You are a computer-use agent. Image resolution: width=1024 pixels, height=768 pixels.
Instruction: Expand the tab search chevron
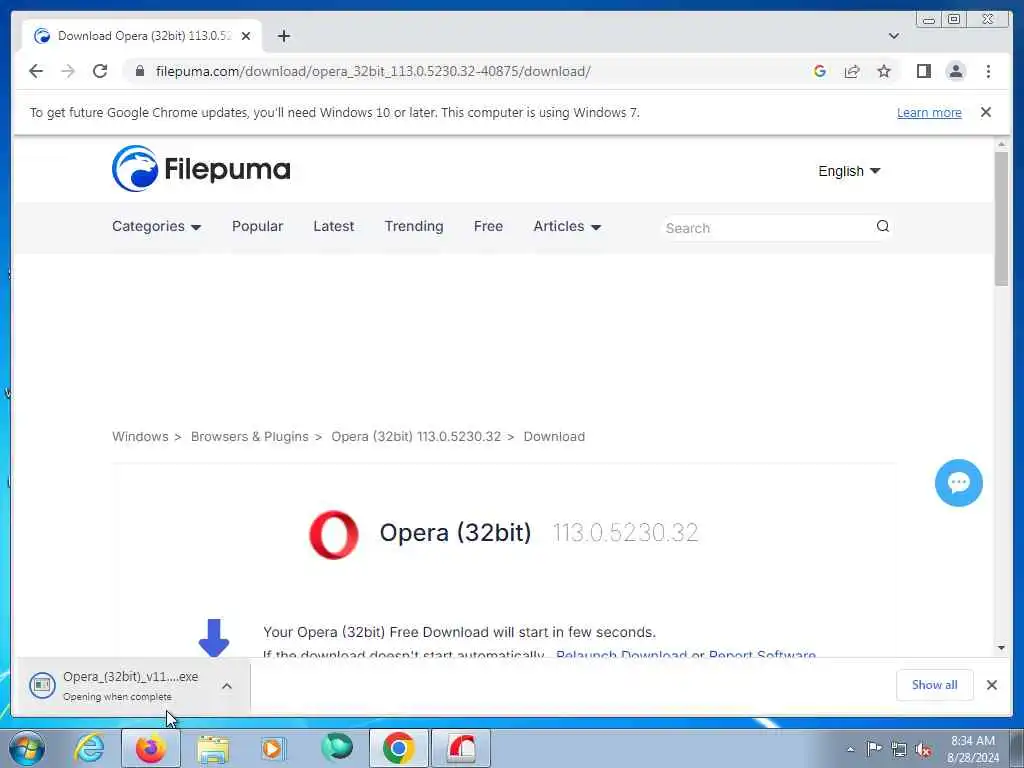pos(893,36)
